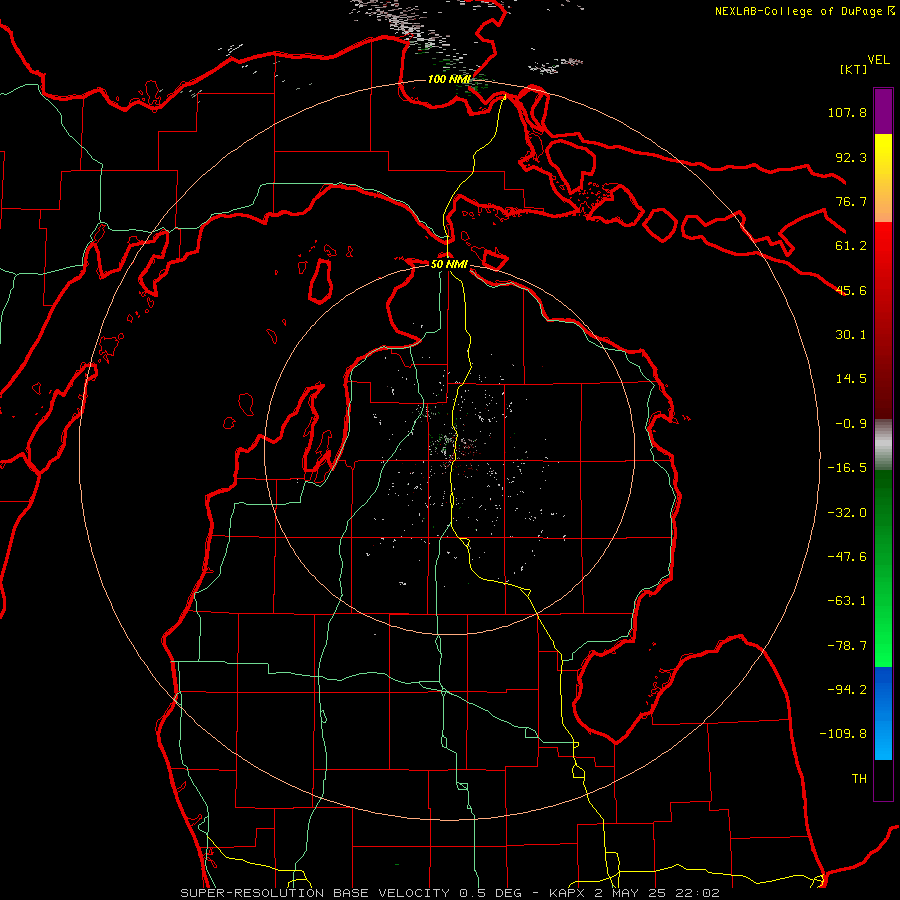Click the Super-Resolution Base Velocity caption
This screenshot has height=900, width=900.
coord(449,893)
